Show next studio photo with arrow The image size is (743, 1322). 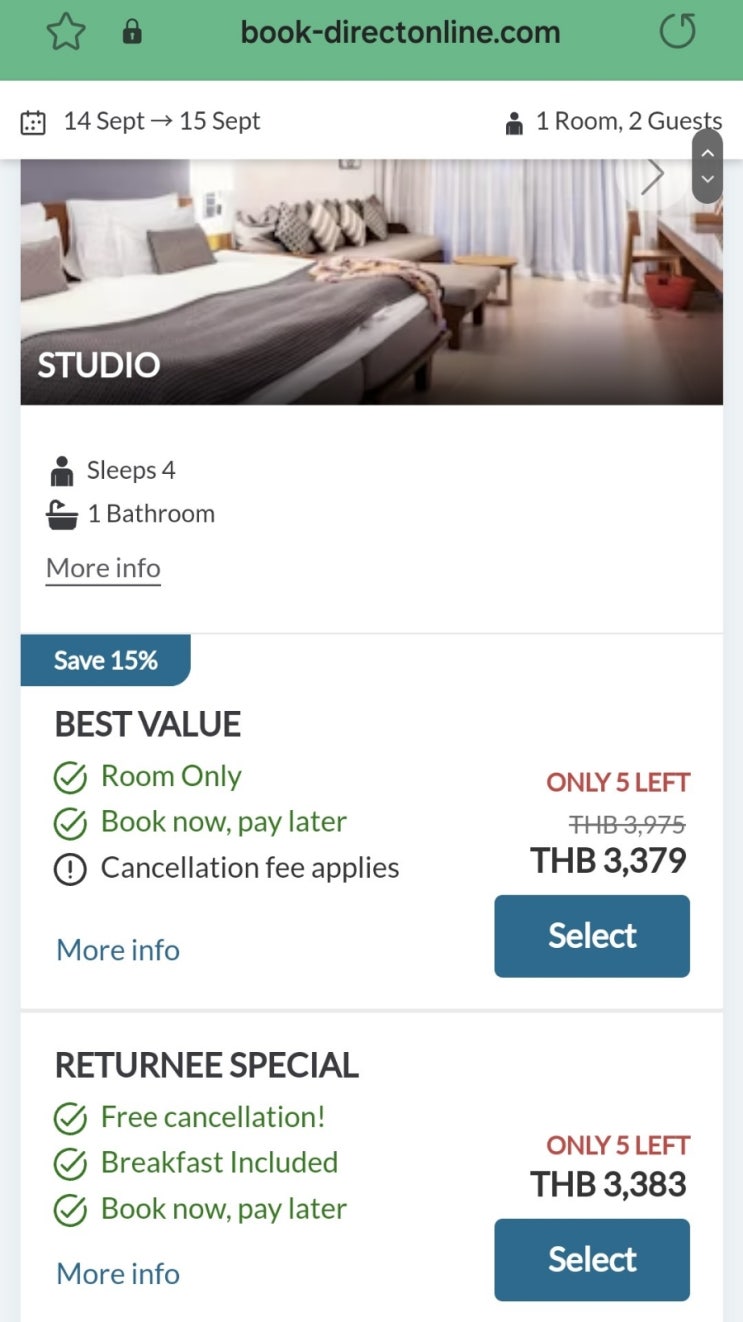tap(652, 176)
